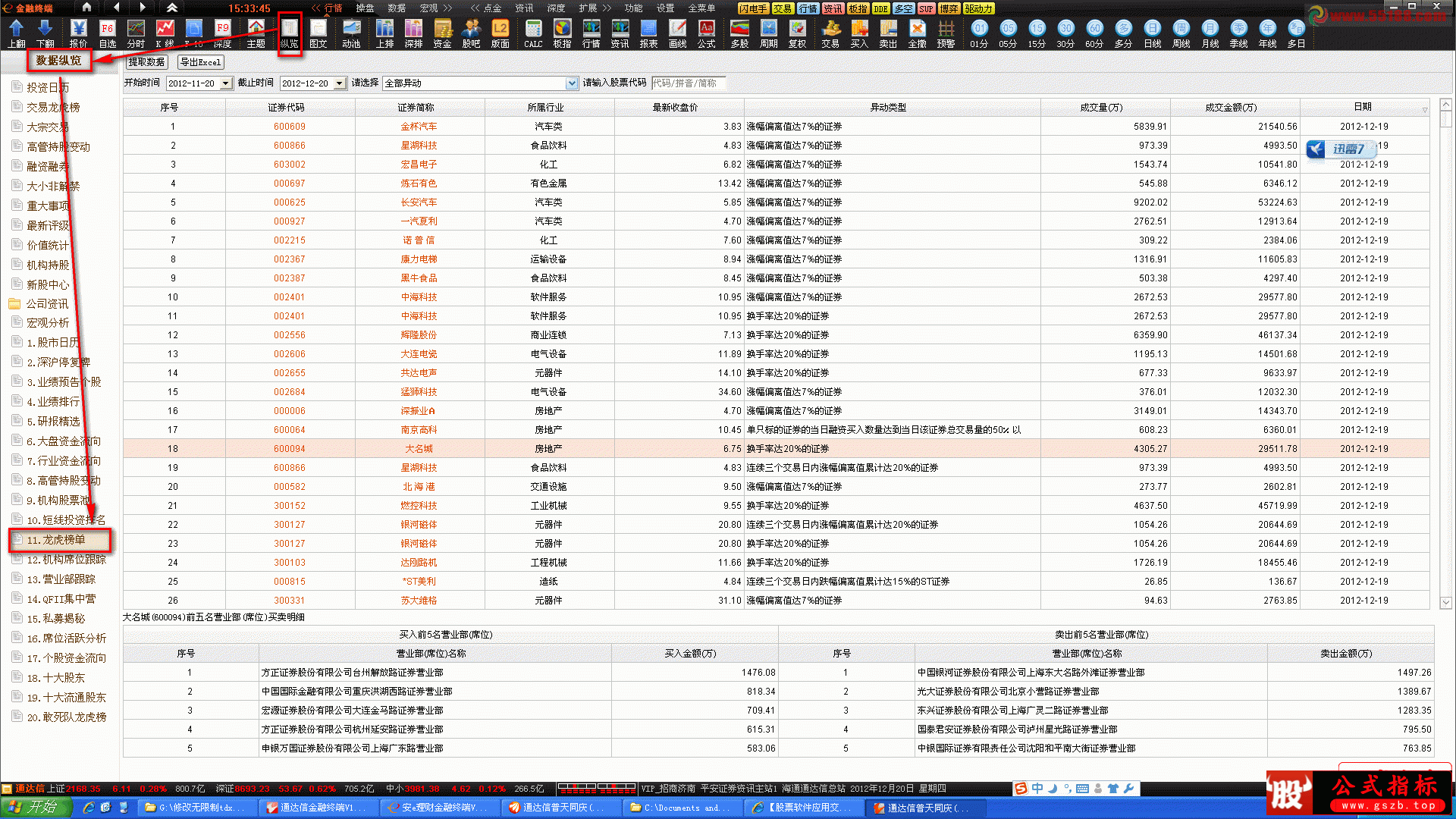Click the Windows 开始 start button
Screen dimensions: 1456x819
tap(36, 808)
